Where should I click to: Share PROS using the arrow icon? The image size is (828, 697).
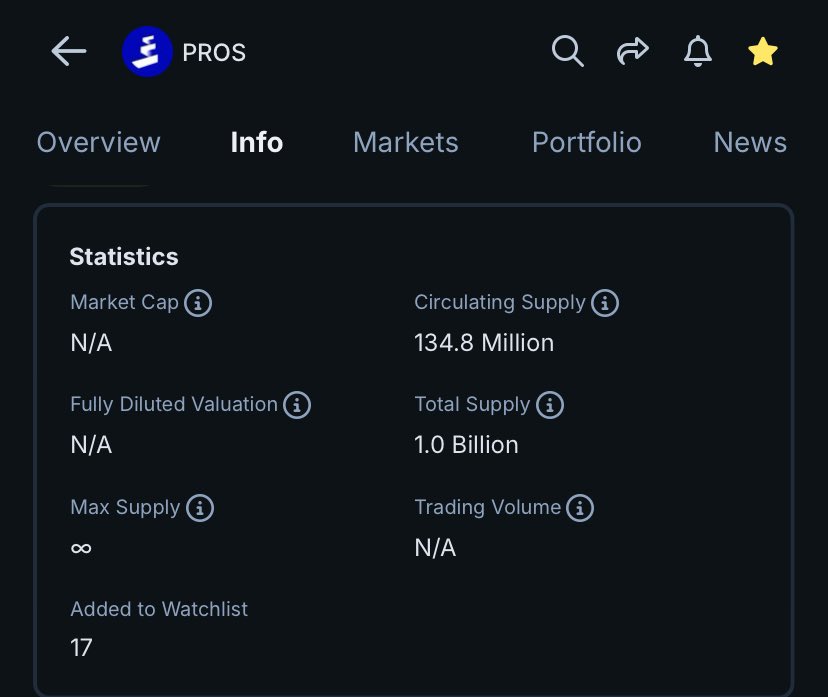pyautogui.click(x=633, y=51)
